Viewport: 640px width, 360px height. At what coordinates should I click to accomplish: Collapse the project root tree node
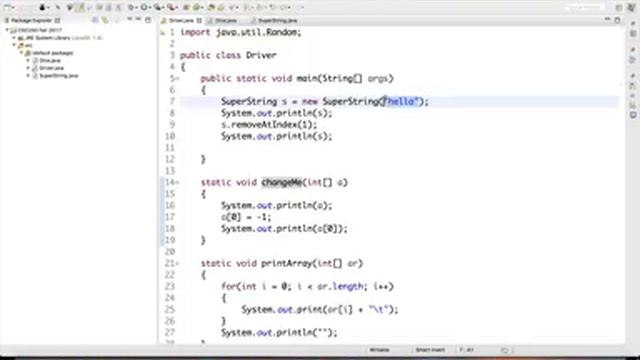(7, 30)
